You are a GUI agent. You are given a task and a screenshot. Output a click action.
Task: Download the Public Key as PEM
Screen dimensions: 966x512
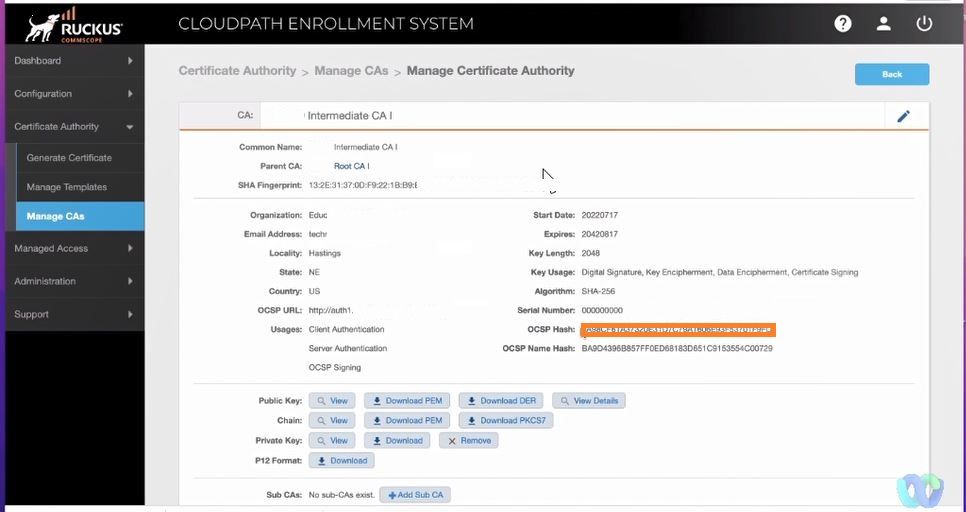click(407, 401)
